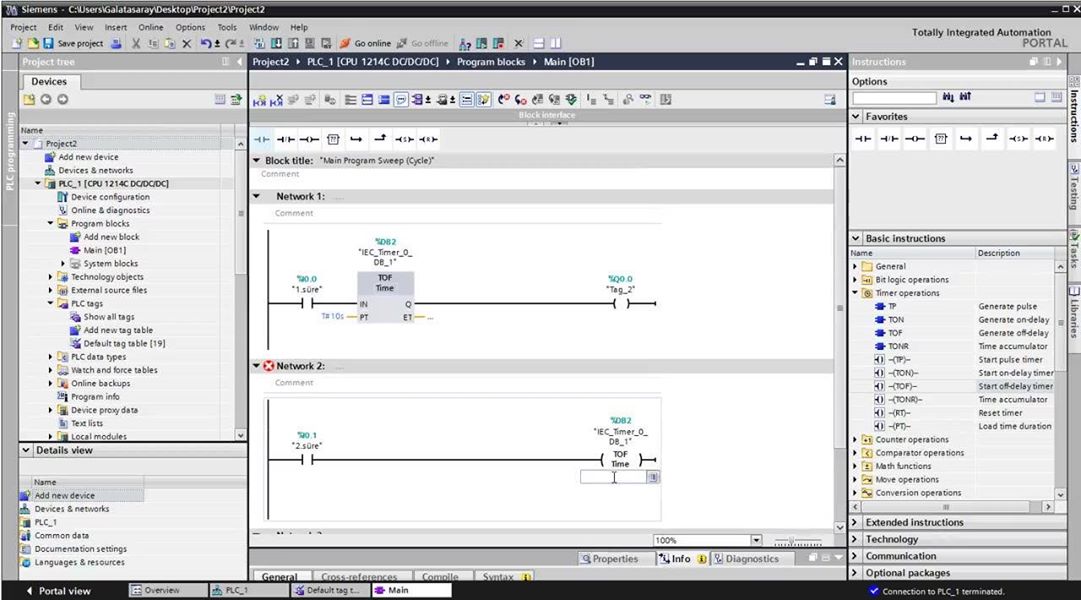Insert an empty box from editor favorites
This screenshot has width=1081, height=600.
[333, 139]
